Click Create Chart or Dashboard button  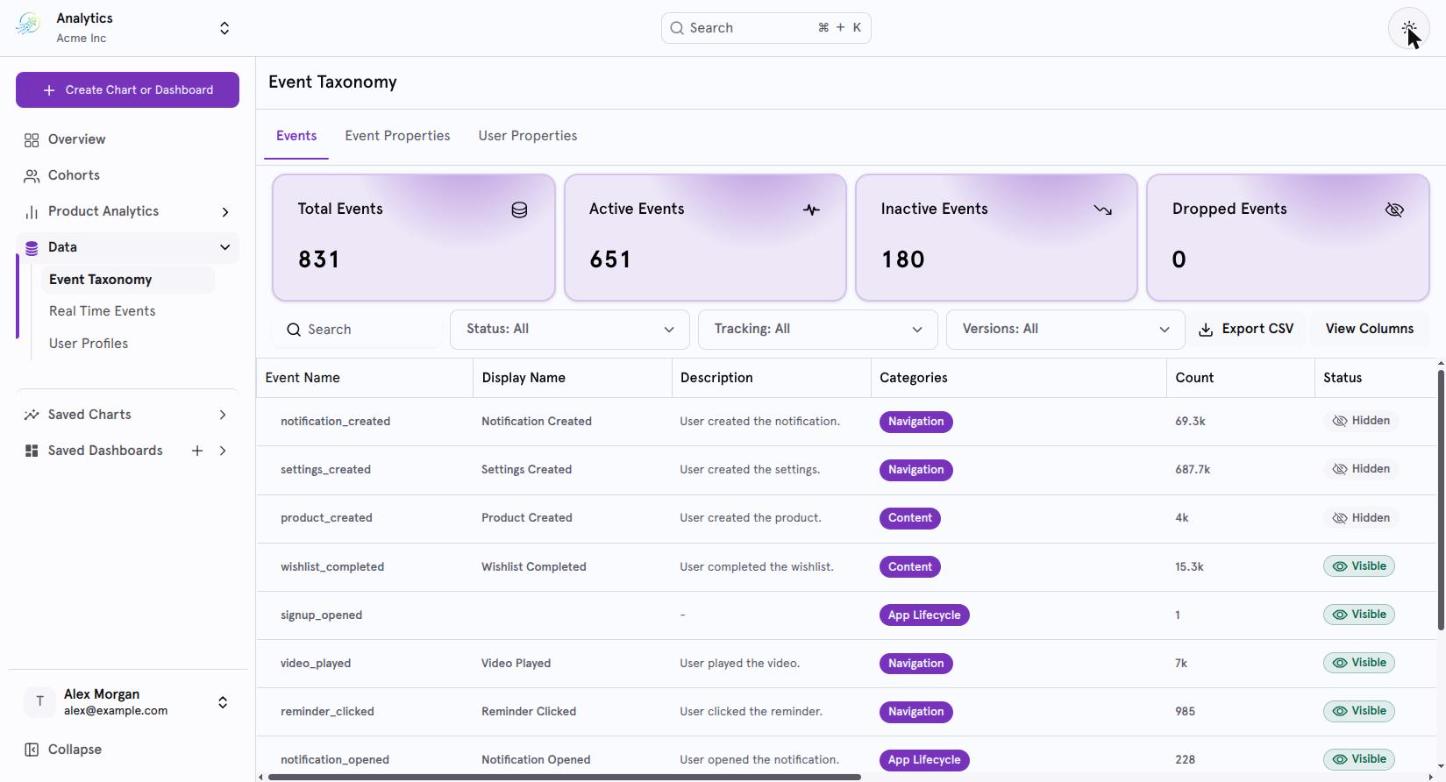(127, 90)
